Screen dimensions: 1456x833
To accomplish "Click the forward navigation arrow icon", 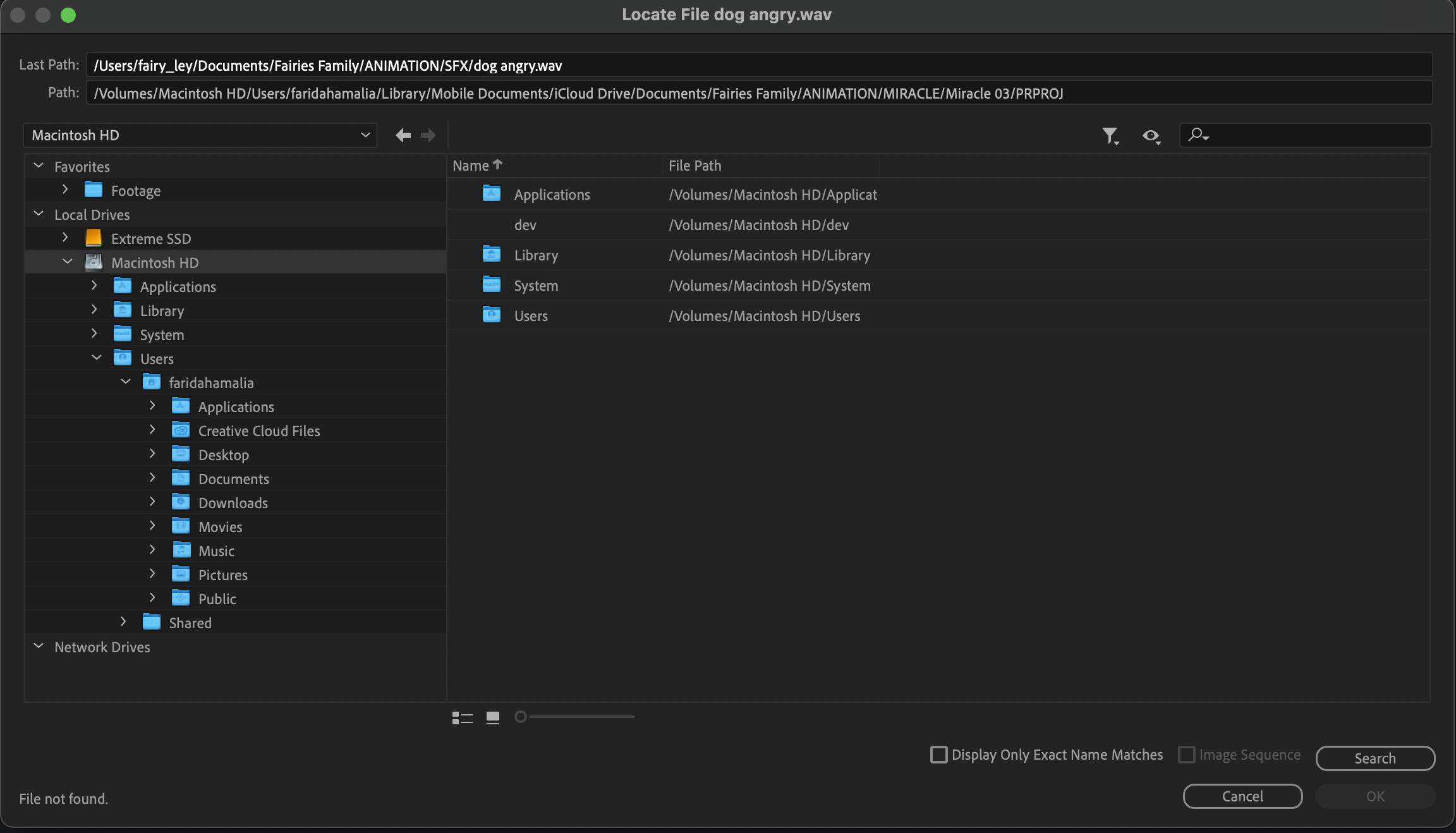I will click(x=427, y=134).
